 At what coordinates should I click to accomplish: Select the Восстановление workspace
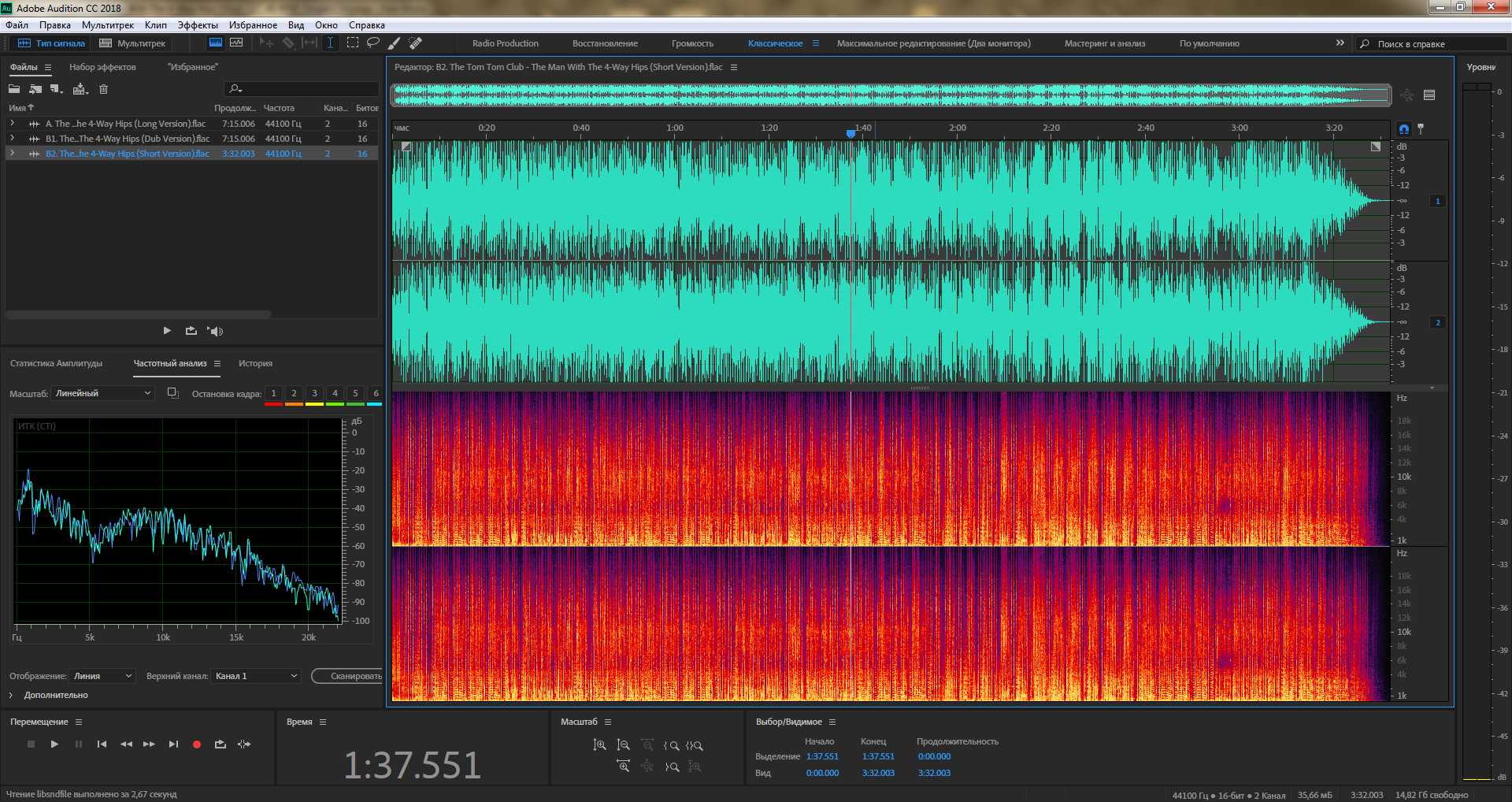pos(605,43)
